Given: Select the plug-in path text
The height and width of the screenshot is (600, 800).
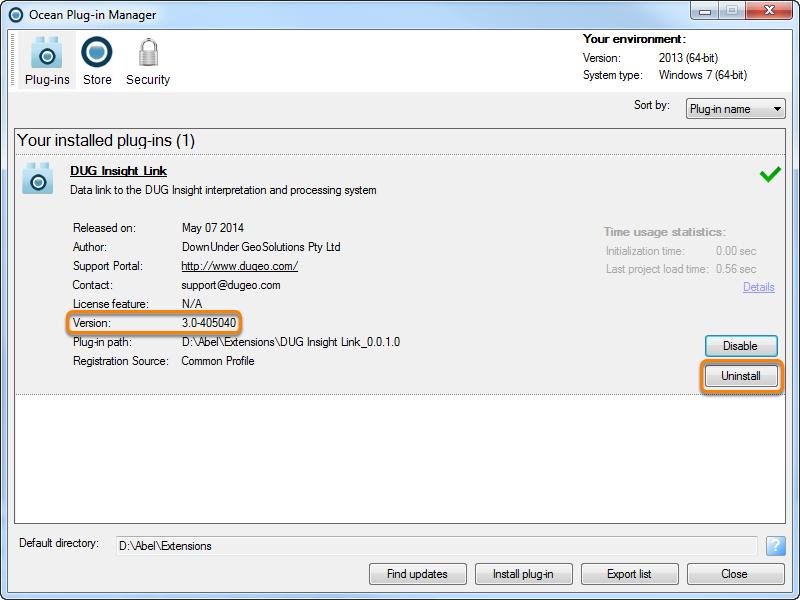Looking at the screenshot, I should [x=291, y=342].
